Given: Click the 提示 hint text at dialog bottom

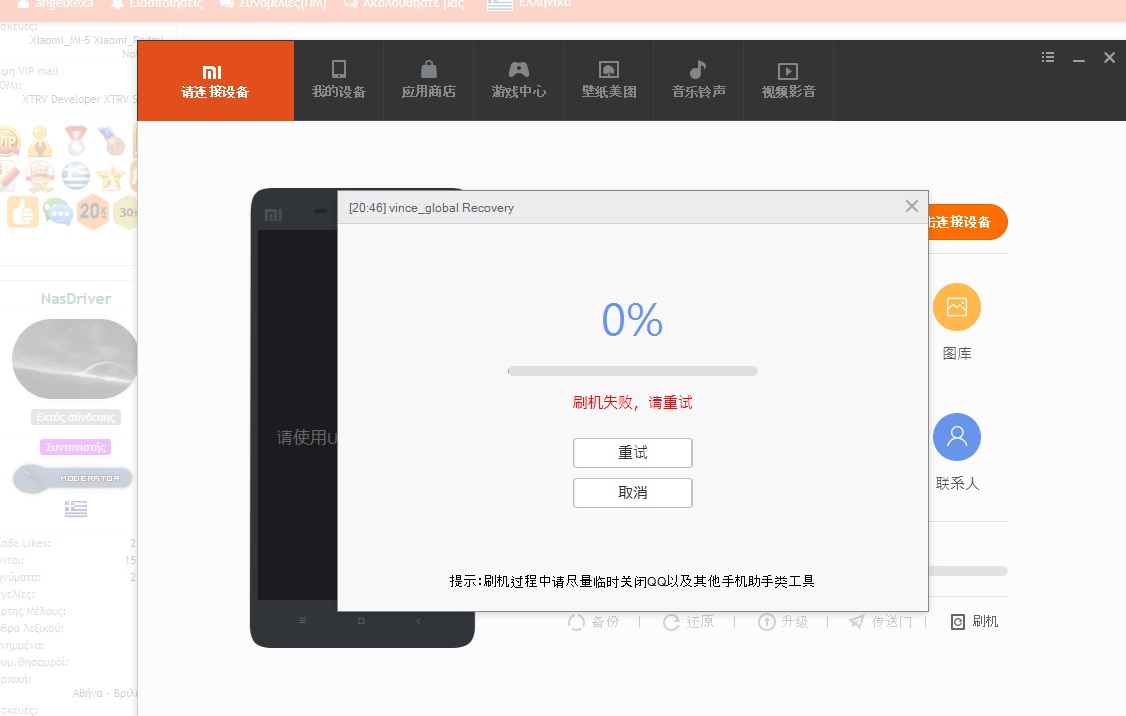Looking at the screenshot, I should [x=632, y=581].
